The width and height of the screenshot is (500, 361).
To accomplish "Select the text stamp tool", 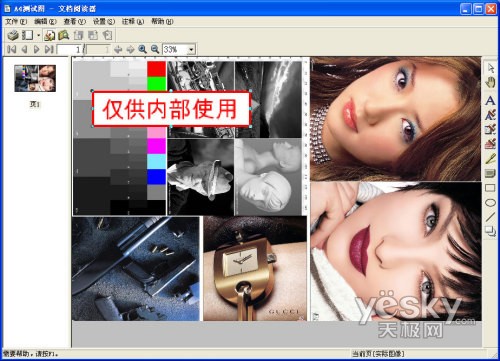I will (490, 115).
